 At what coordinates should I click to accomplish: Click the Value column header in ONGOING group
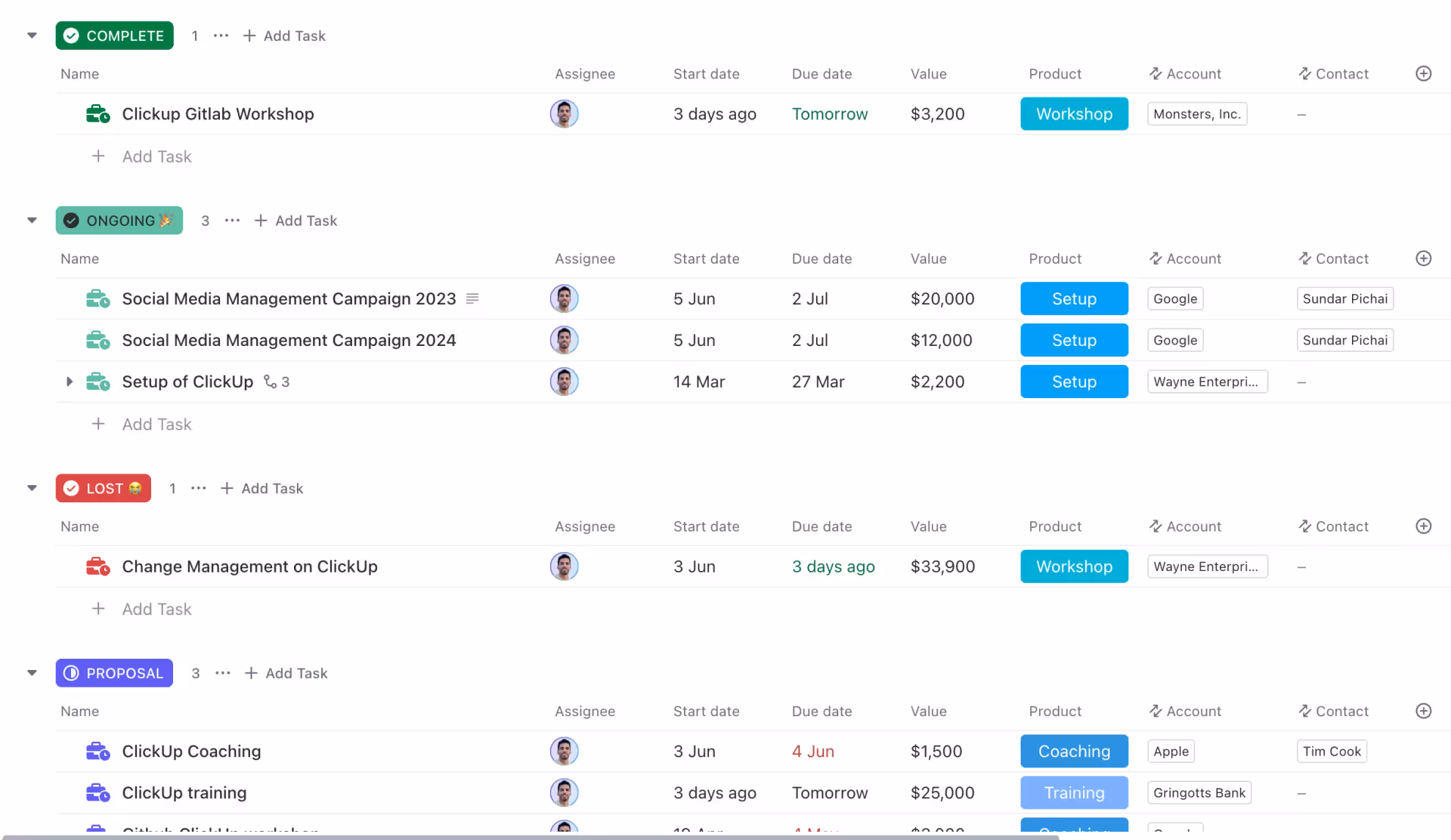(x=928, y=258)
